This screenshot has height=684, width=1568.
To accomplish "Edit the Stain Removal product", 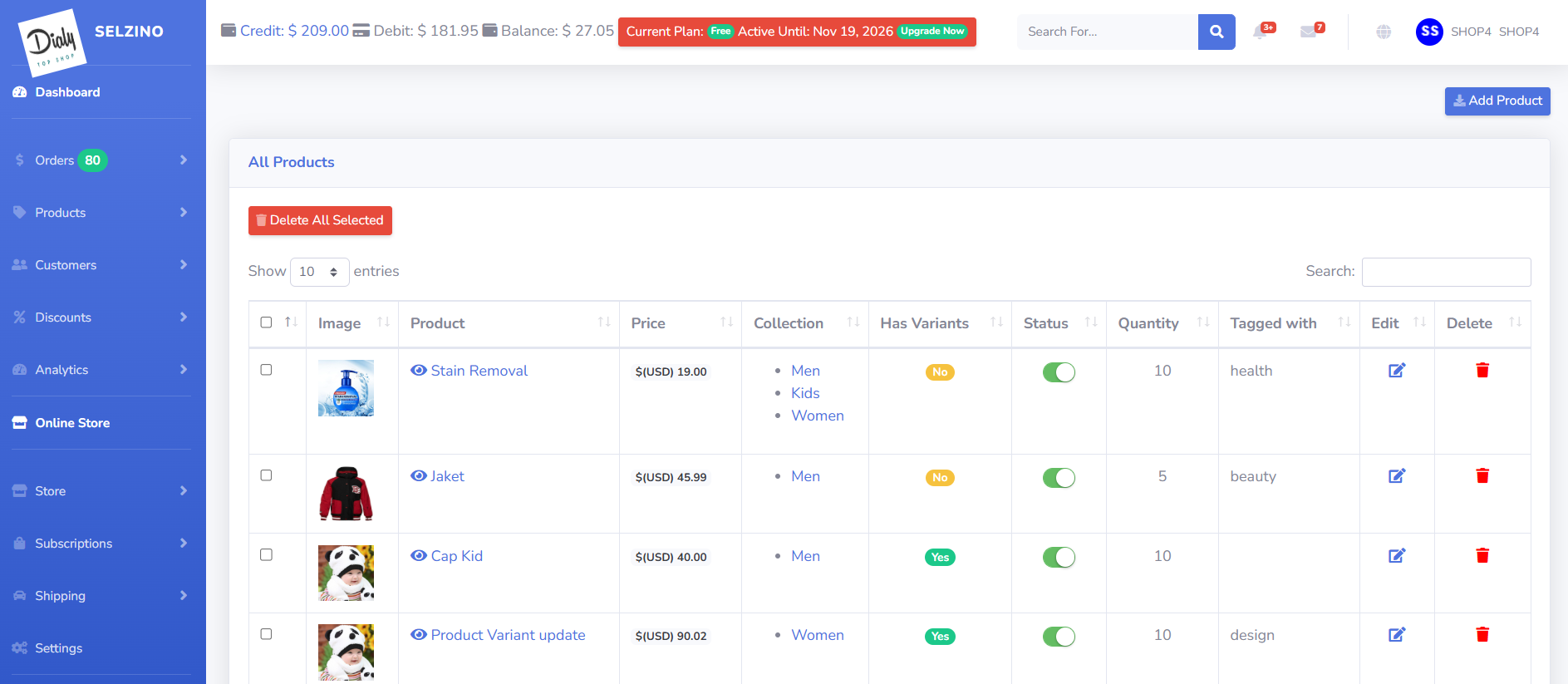I will coord(1397,371).
